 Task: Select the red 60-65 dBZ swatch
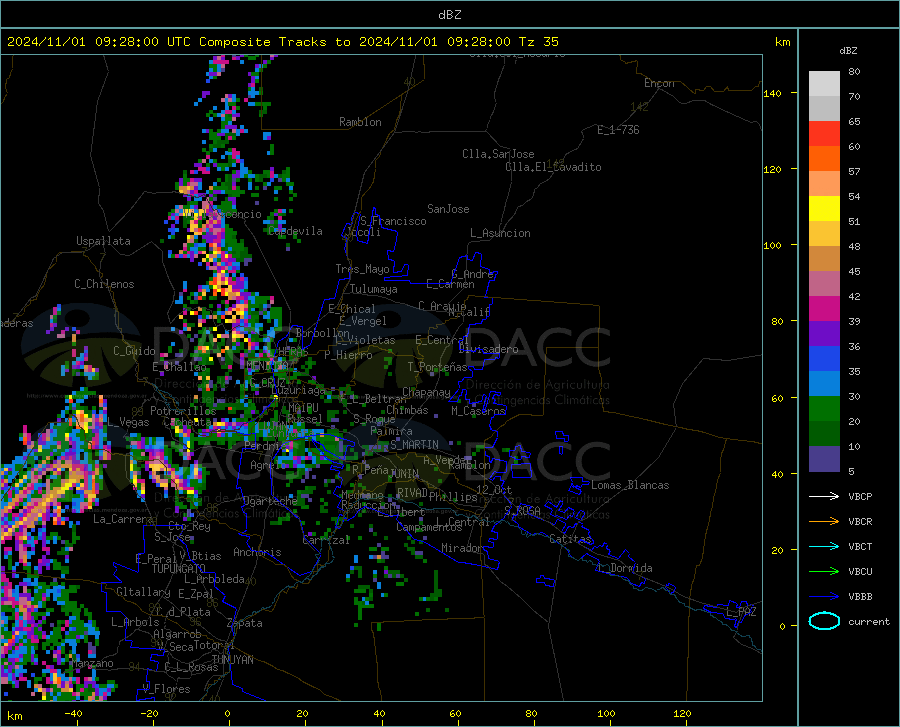pos(824,134)
